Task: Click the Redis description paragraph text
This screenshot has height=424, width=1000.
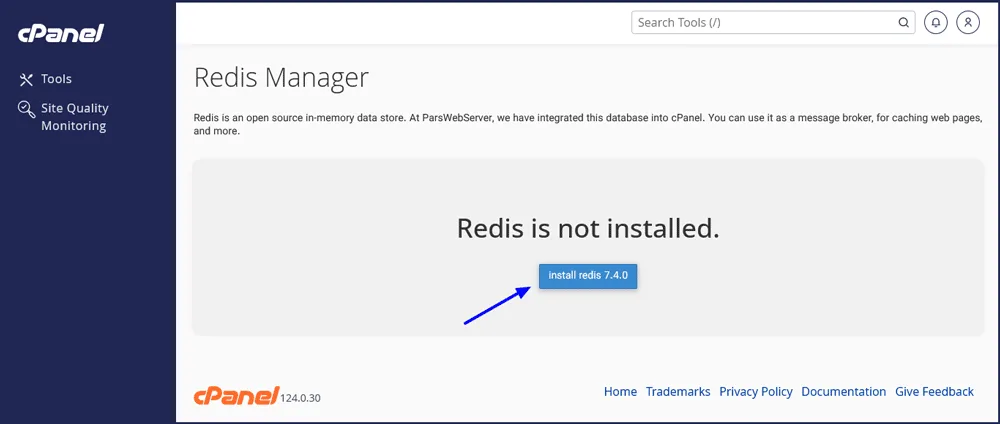Action: (x=582, y=124)
